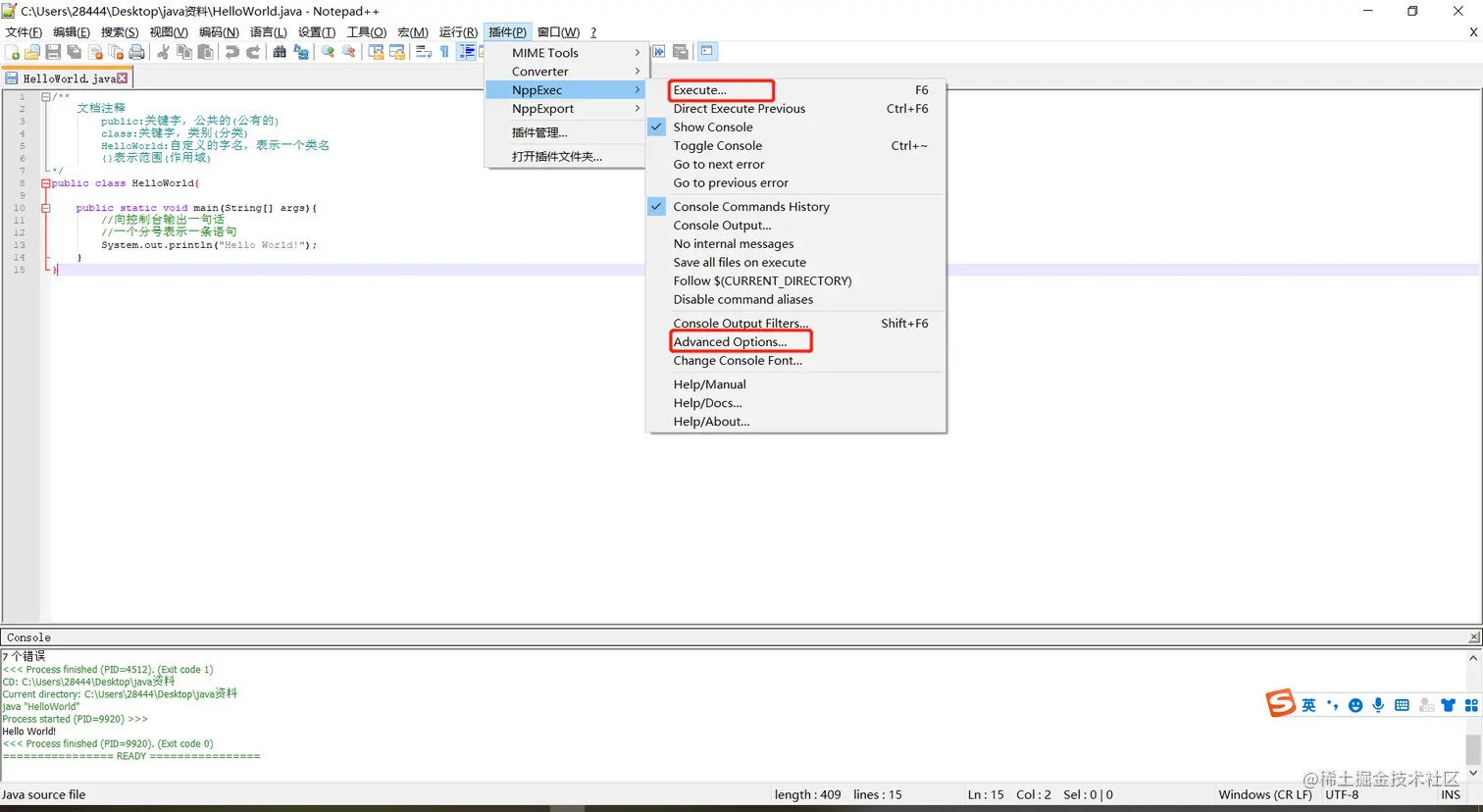Toggle INS insert mode in status bar
This screenshot has width=1483, height=812.
tap(1451, 794)
